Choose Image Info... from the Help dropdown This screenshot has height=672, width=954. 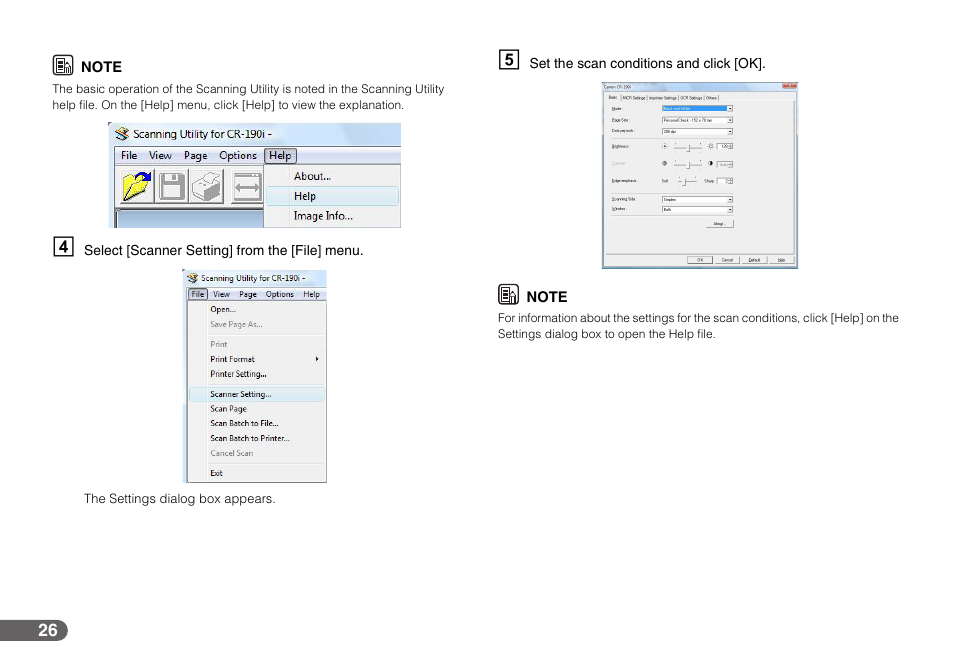pos(323,216)
